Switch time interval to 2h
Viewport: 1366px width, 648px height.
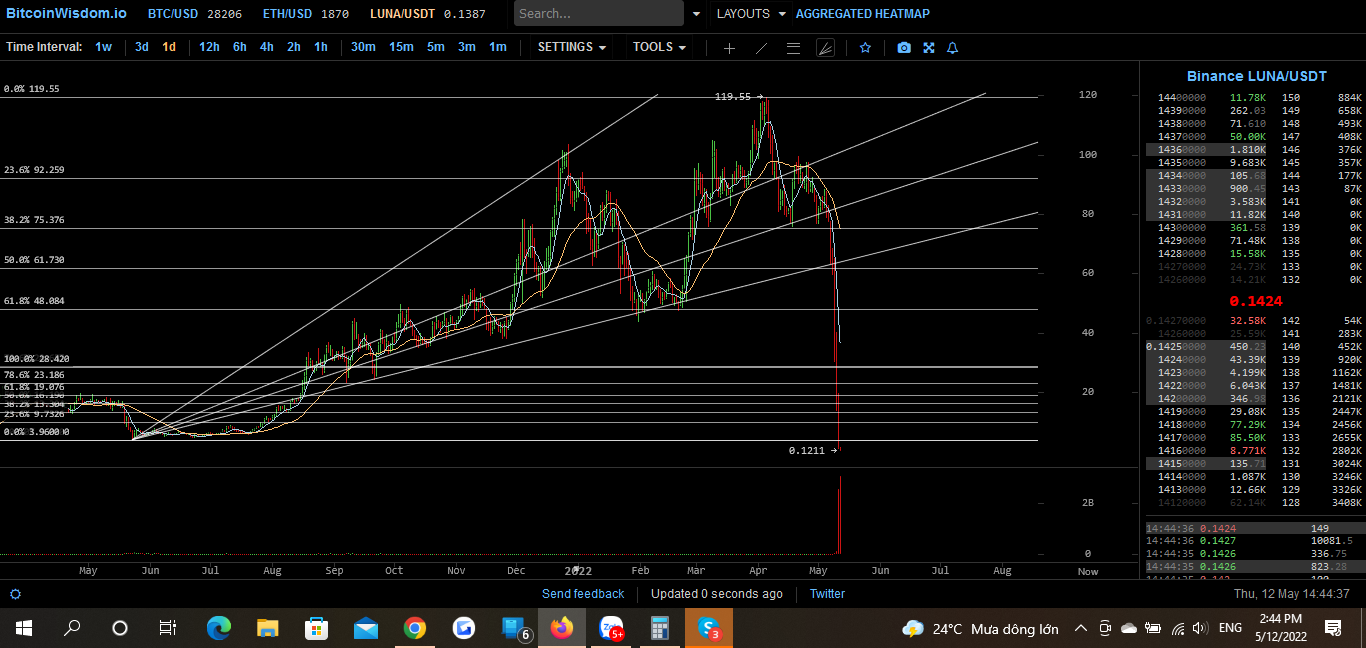click(x=294, y=47)
